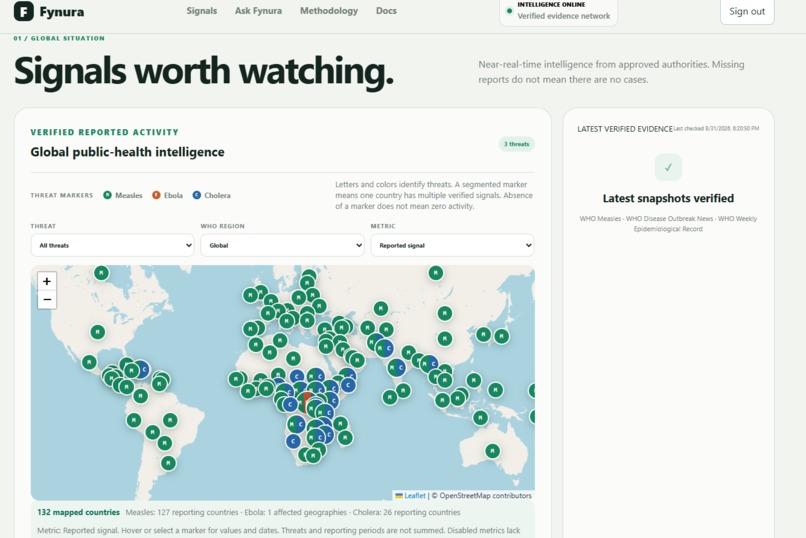806x538 pixels.
Task: Open the Signals navigation item
Action: click(202, 11)
